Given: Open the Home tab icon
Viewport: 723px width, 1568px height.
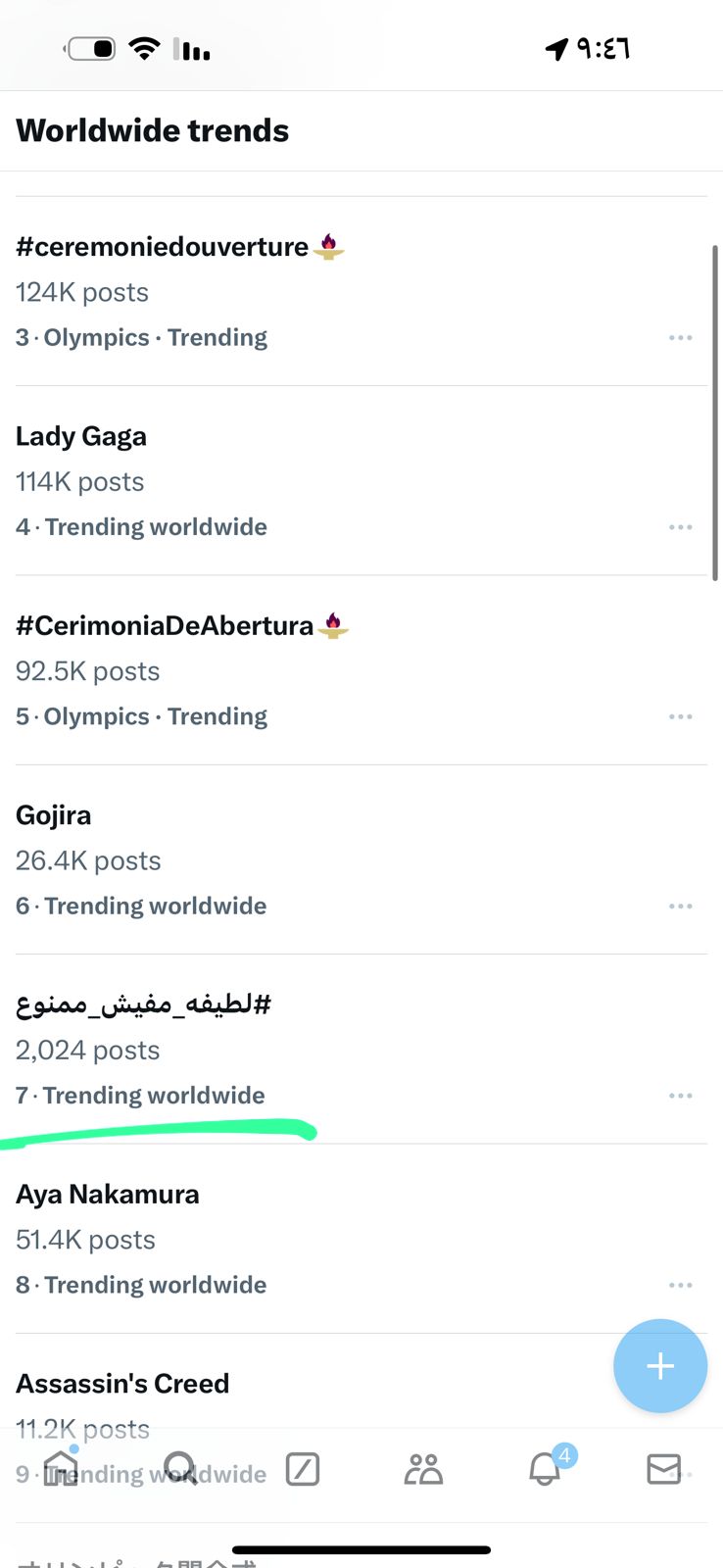Looking at the screenshot, I should tap(61, 1469).
